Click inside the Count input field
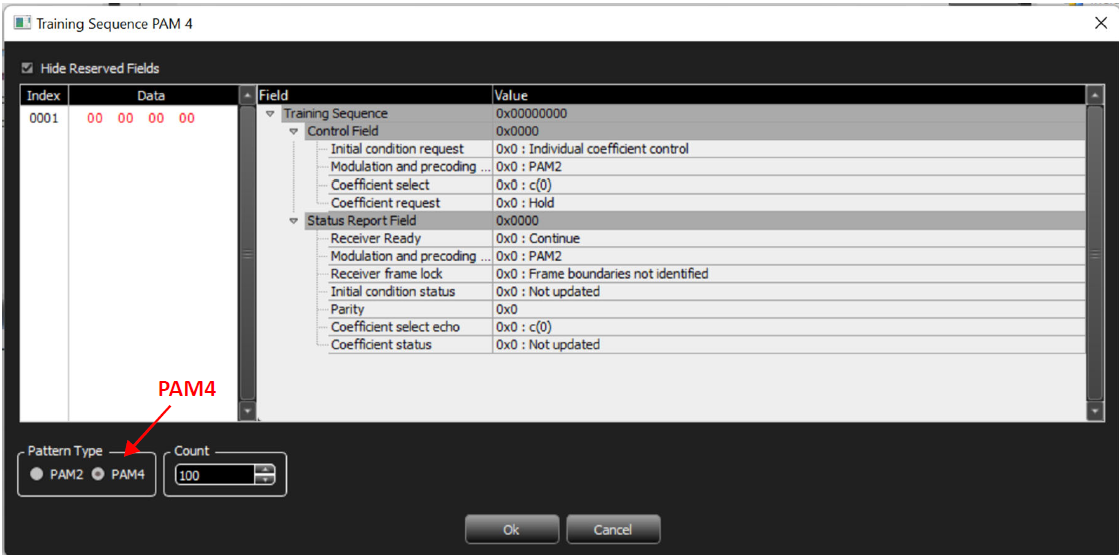Viewport: 1119px width, 556px height. [x=215, y=475]
